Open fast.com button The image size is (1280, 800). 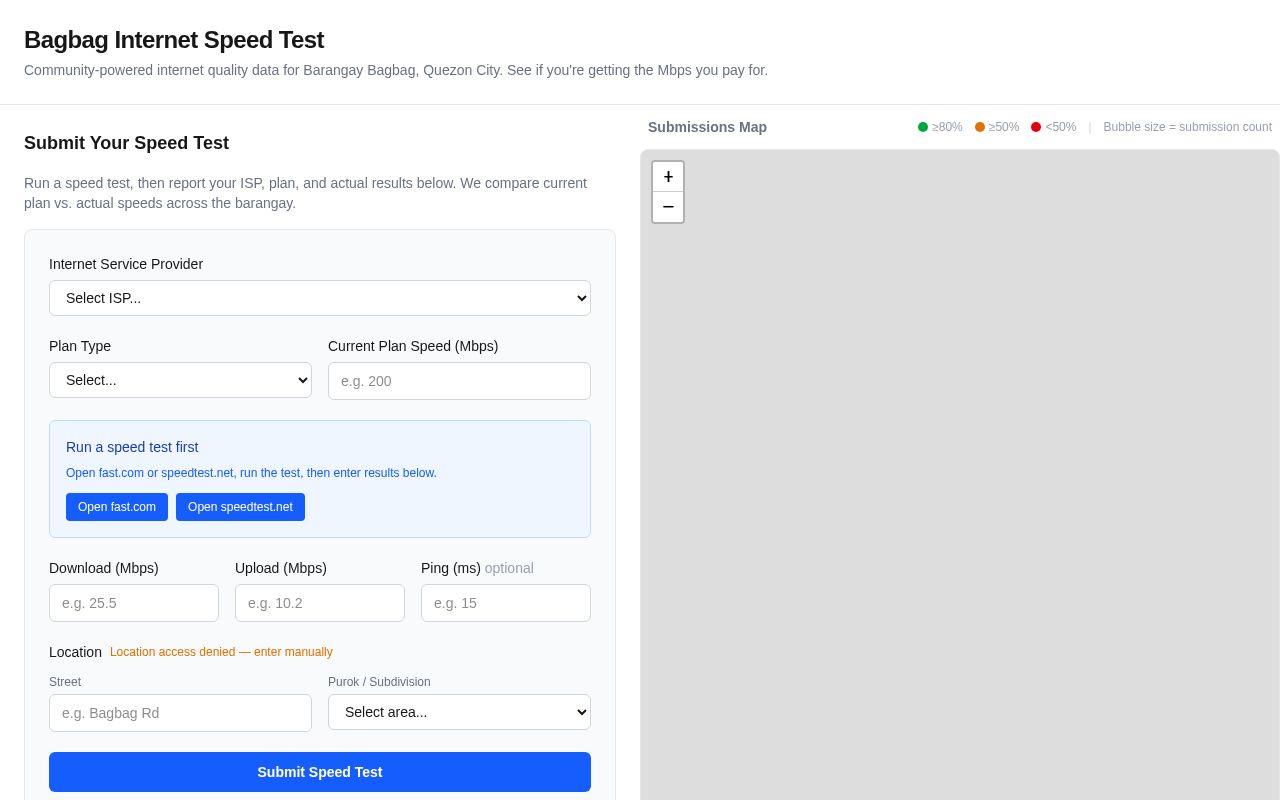(117, 507)
